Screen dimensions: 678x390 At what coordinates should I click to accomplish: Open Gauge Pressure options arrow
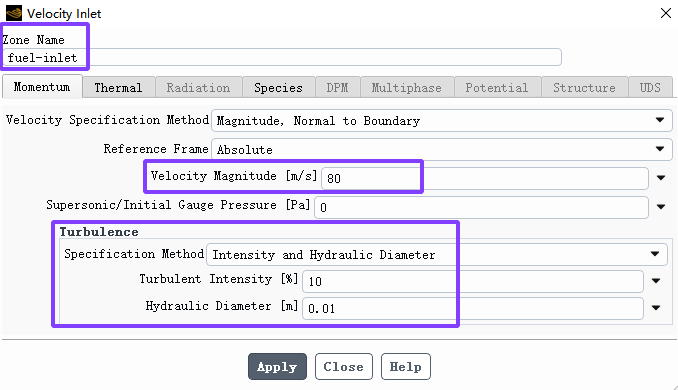tap(661, 207)
